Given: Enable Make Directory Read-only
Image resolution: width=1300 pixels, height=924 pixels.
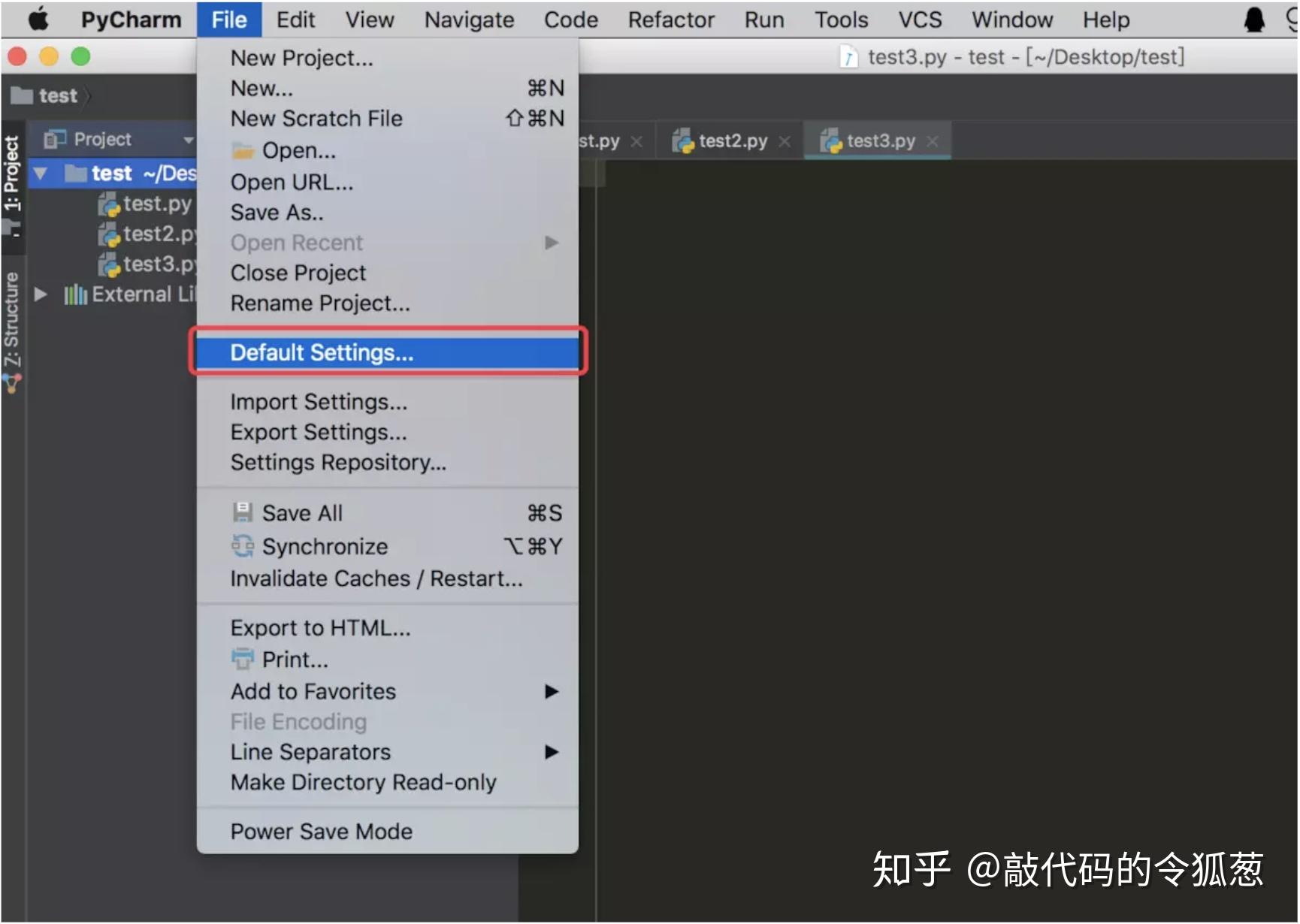Looking at the screenshot, I should [364, 782].
